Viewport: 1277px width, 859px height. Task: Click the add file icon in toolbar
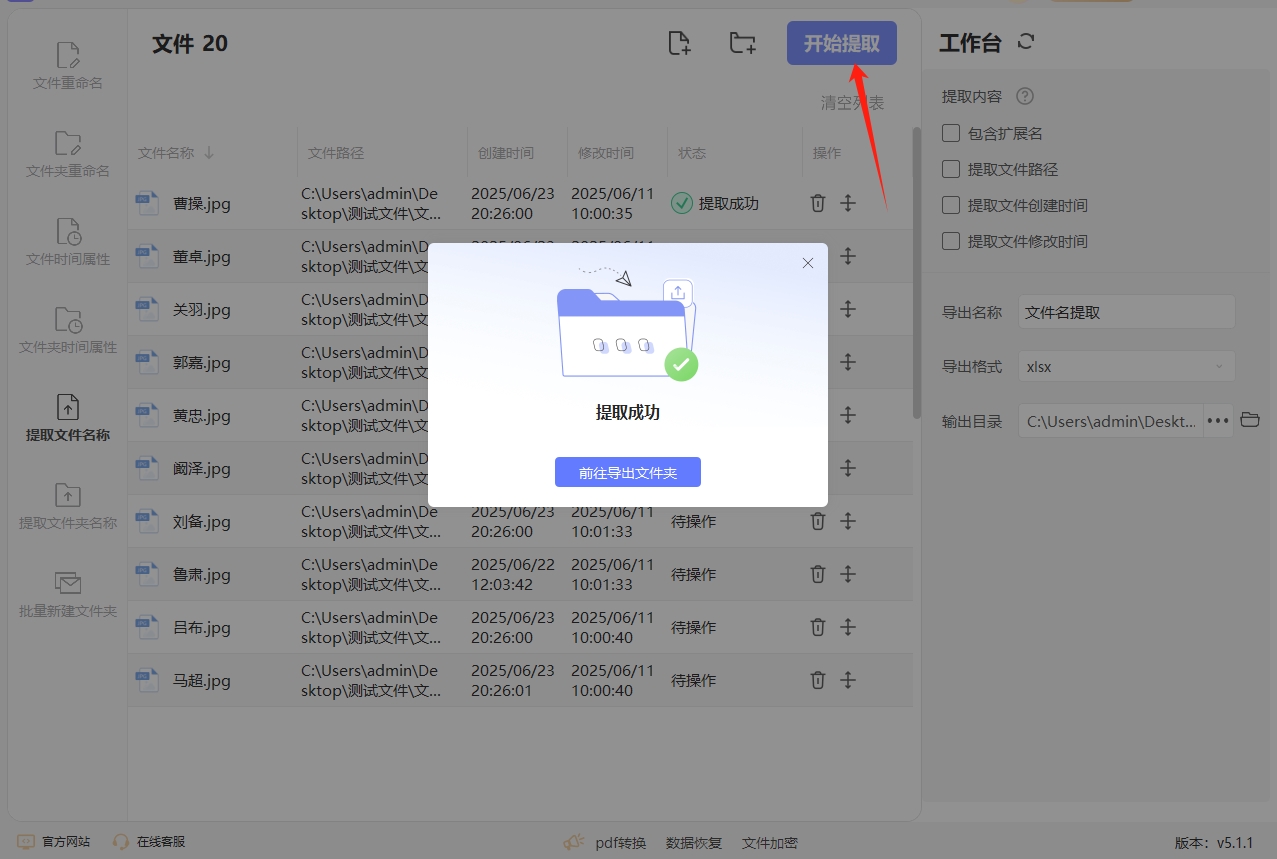[x=679, y=43]
